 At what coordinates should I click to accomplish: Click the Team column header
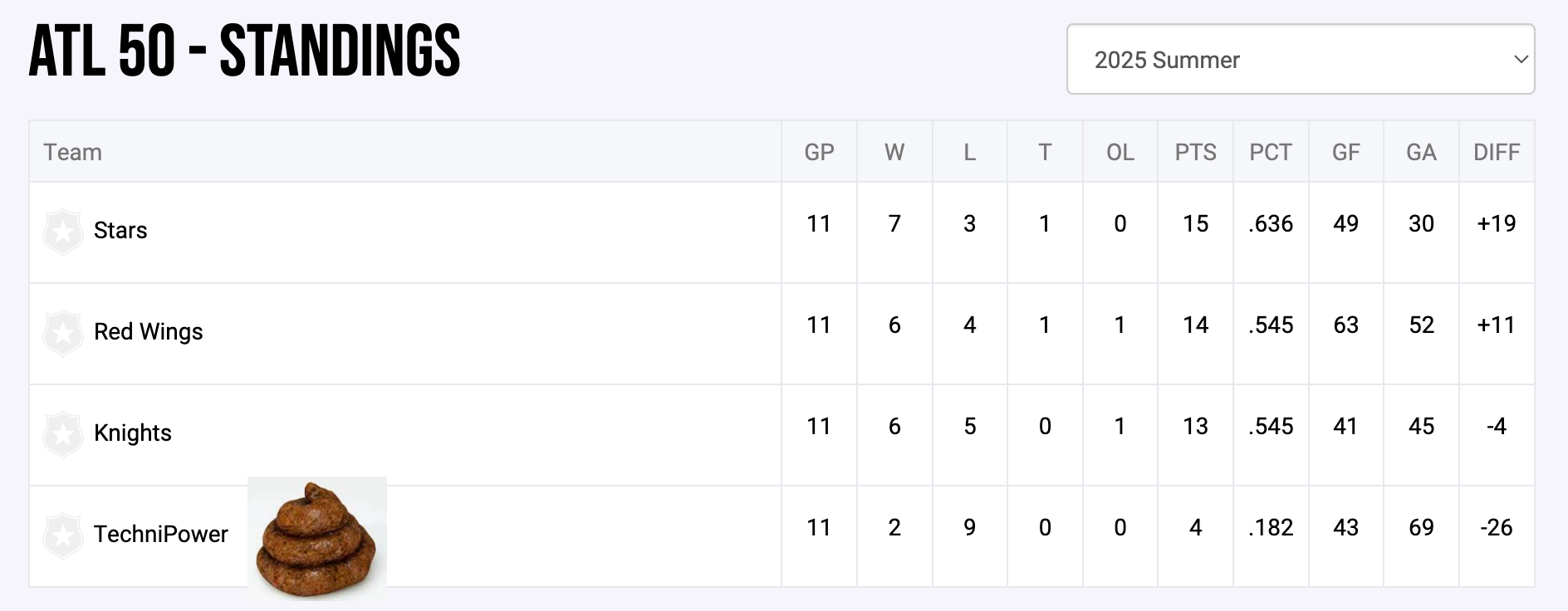73,153
